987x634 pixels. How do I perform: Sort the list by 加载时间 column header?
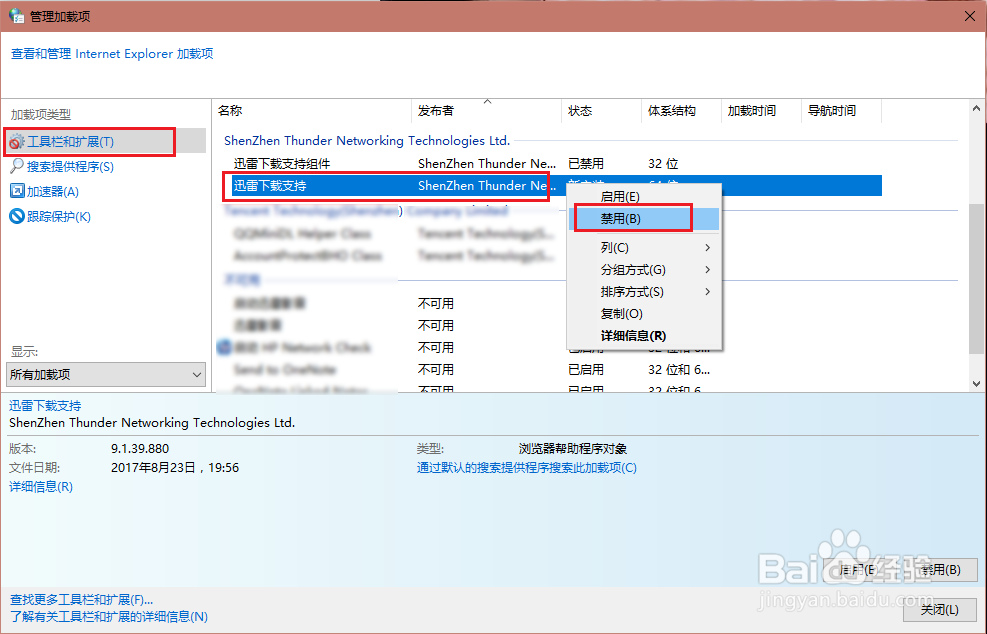click(760, 111)
